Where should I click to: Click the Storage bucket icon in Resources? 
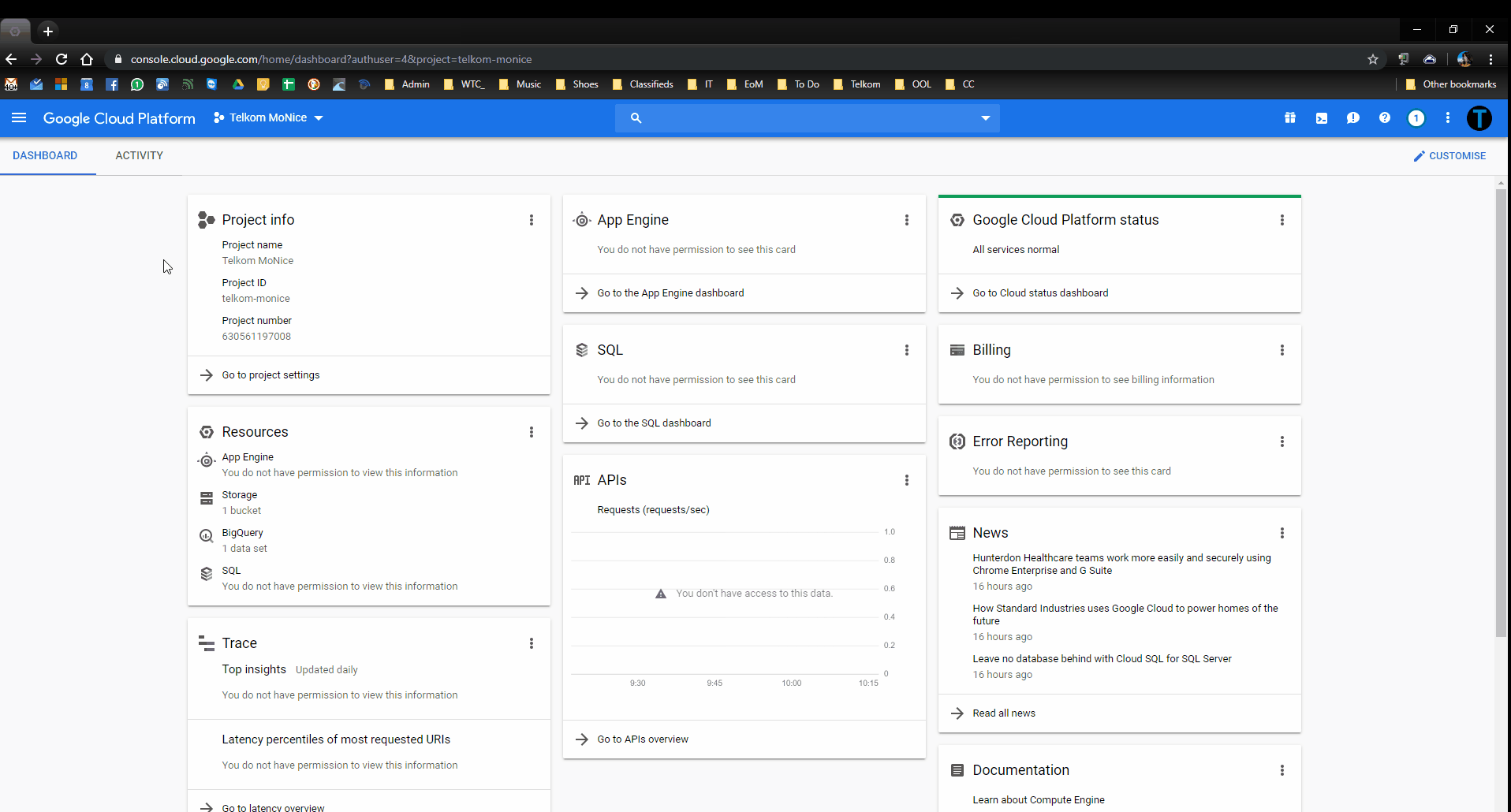point(207,498)
